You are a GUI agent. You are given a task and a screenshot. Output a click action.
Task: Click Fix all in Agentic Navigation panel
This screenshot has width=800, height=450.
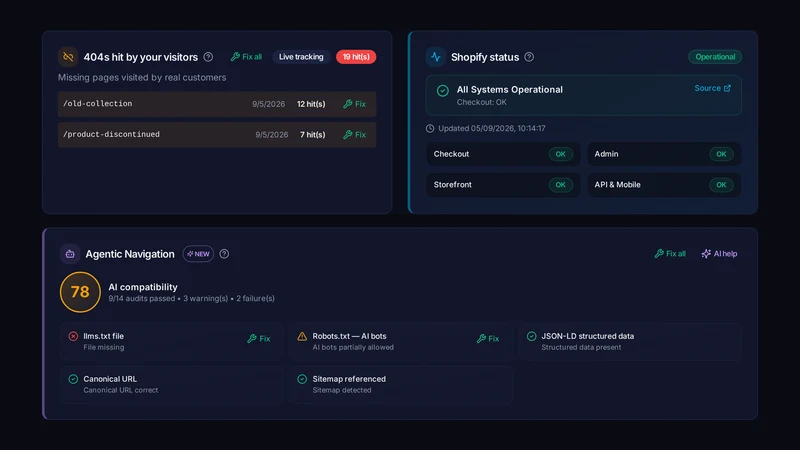pyautogui.click(x=670, y=254)
